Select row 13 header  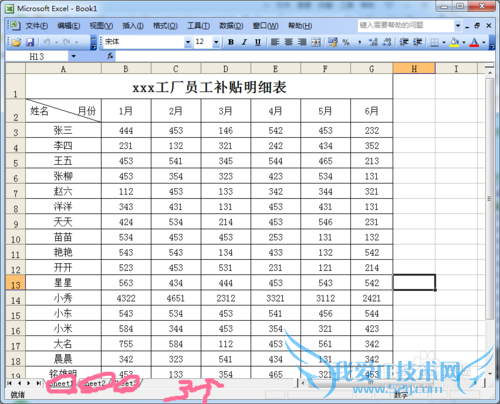(x=16, y=283)
